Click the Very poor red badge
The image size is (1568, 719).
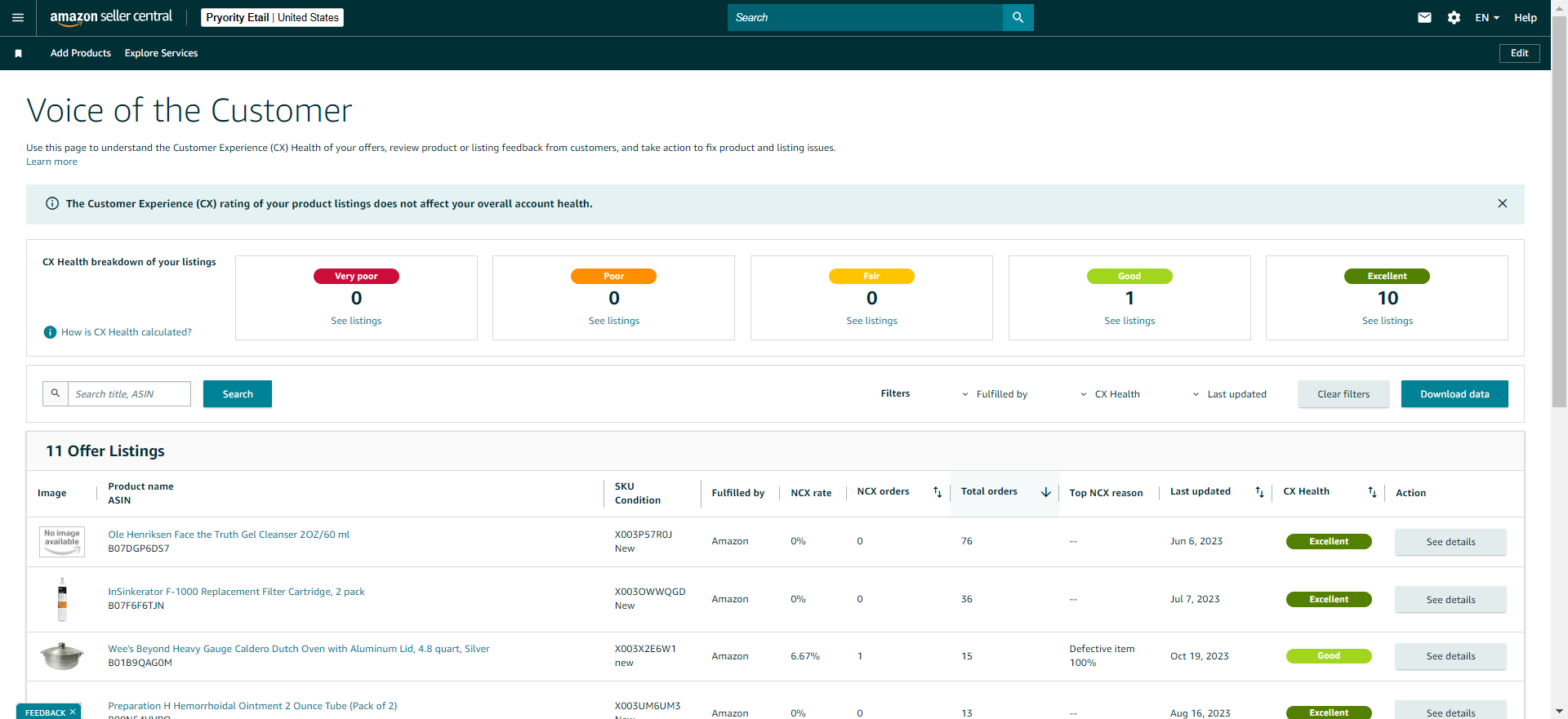[356, 276]
